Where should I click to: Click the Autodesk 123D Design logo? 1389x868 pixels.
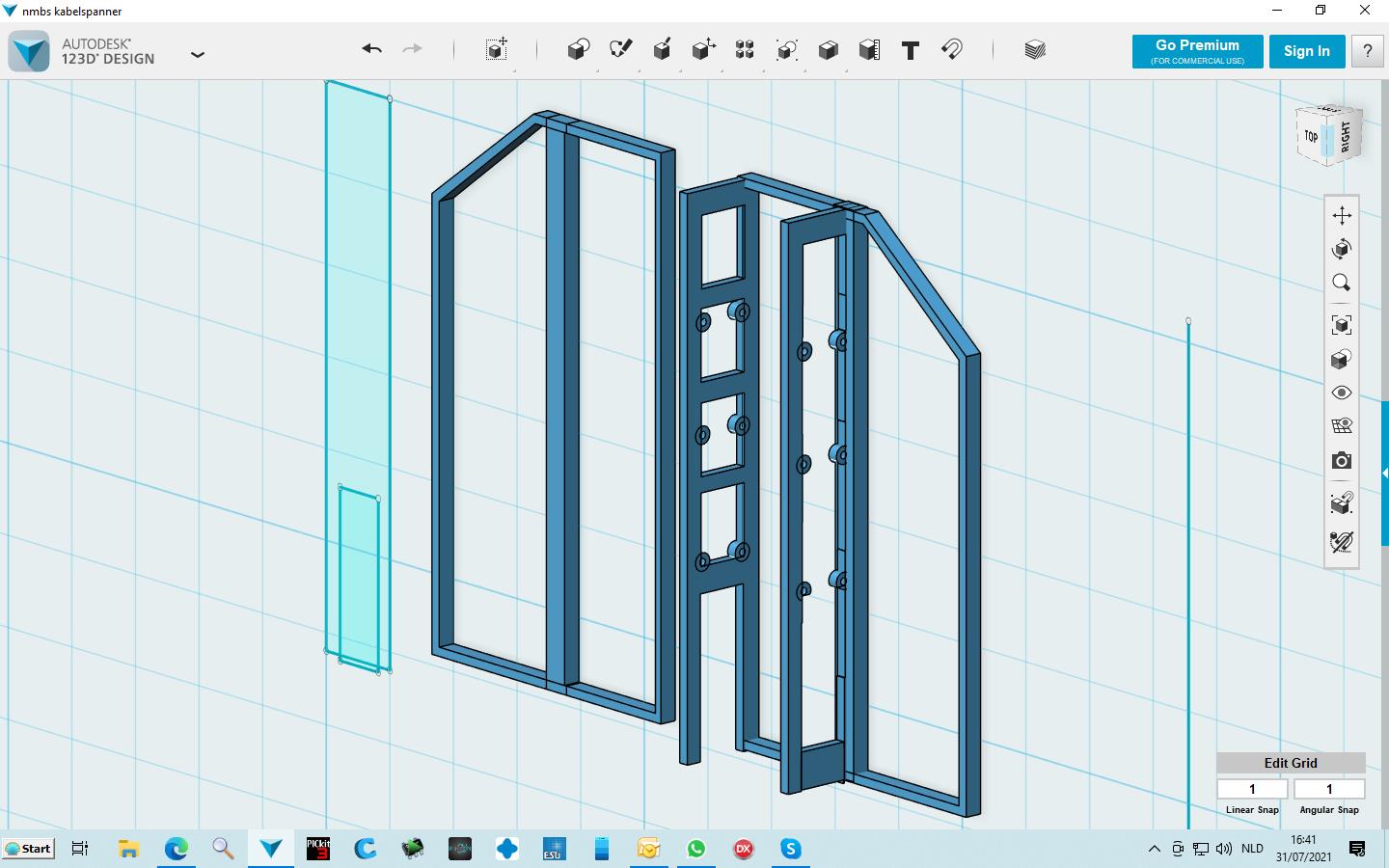pos(29,51)
